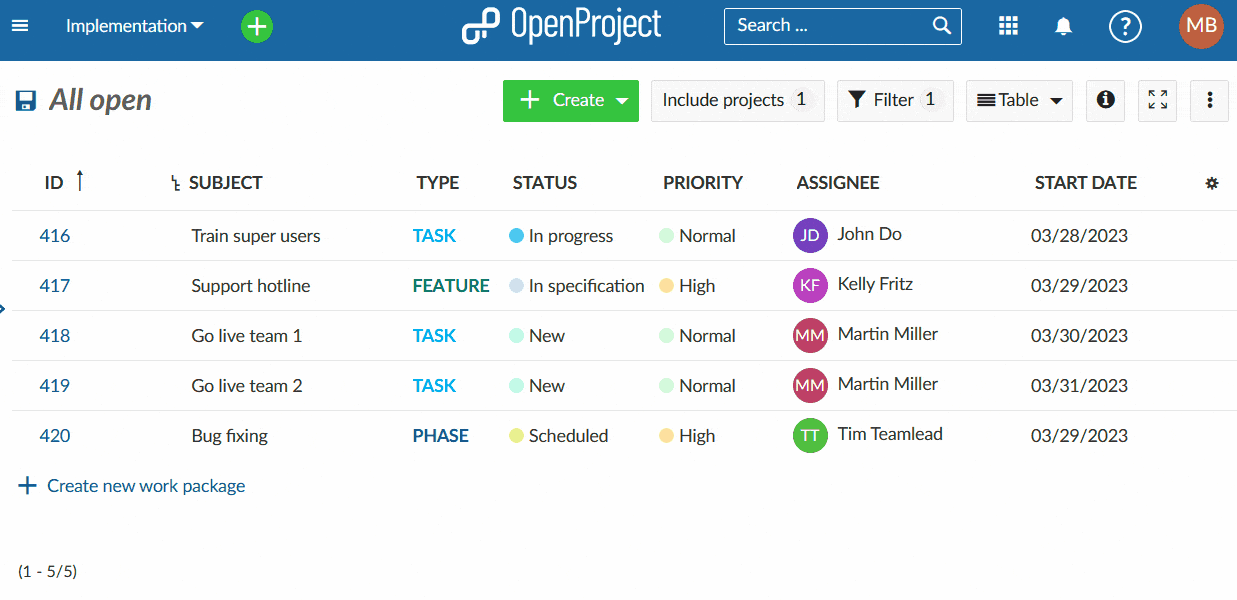The height and width of the screenshot is (600, 1237).
Task: Open the Filter settings
Action: [x=894, y=100]
